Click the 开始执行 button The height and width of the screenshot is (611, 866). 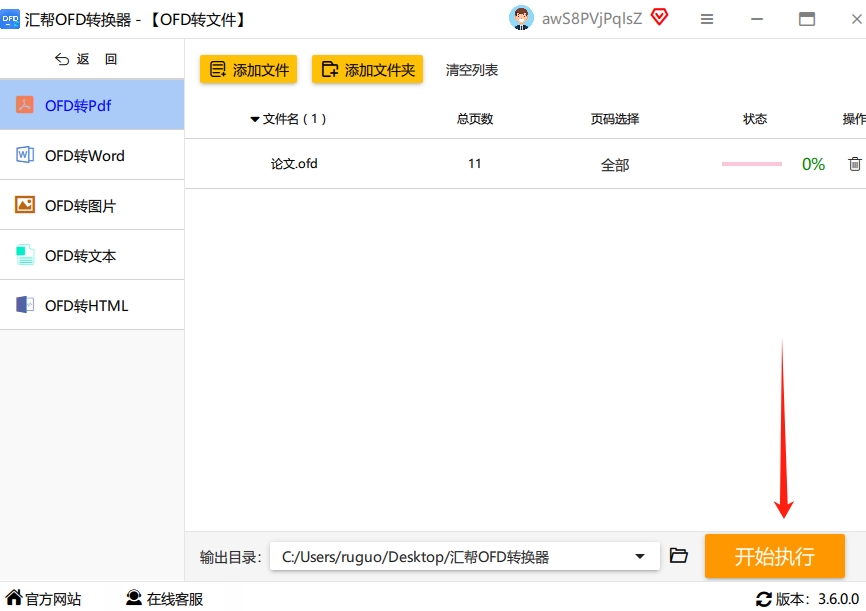(774, 556)
